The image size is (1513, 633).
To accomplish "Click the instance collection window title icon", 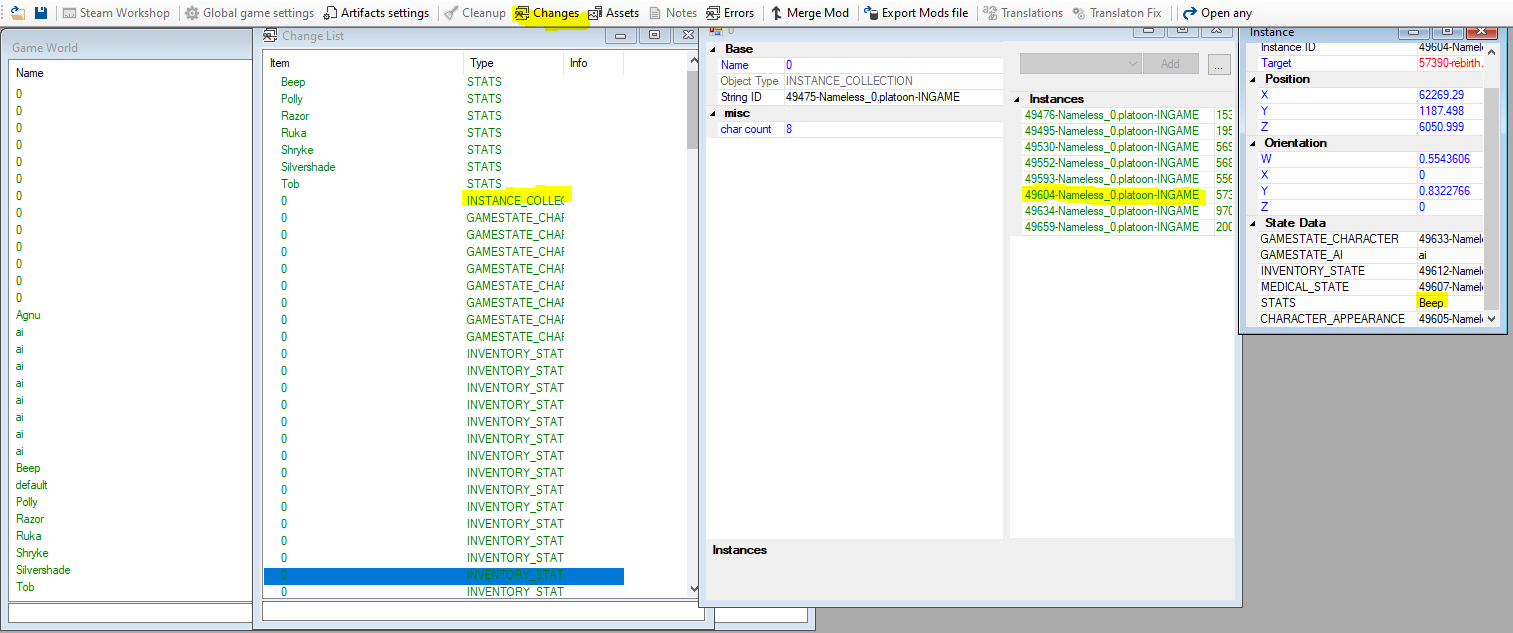I will click(716, 31).
